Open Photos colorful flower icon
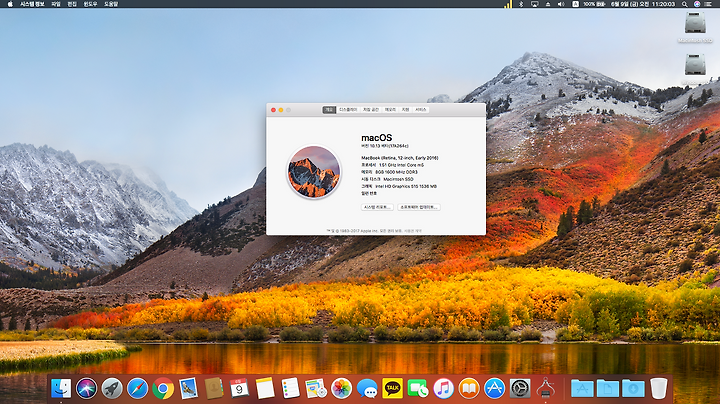 342,388
